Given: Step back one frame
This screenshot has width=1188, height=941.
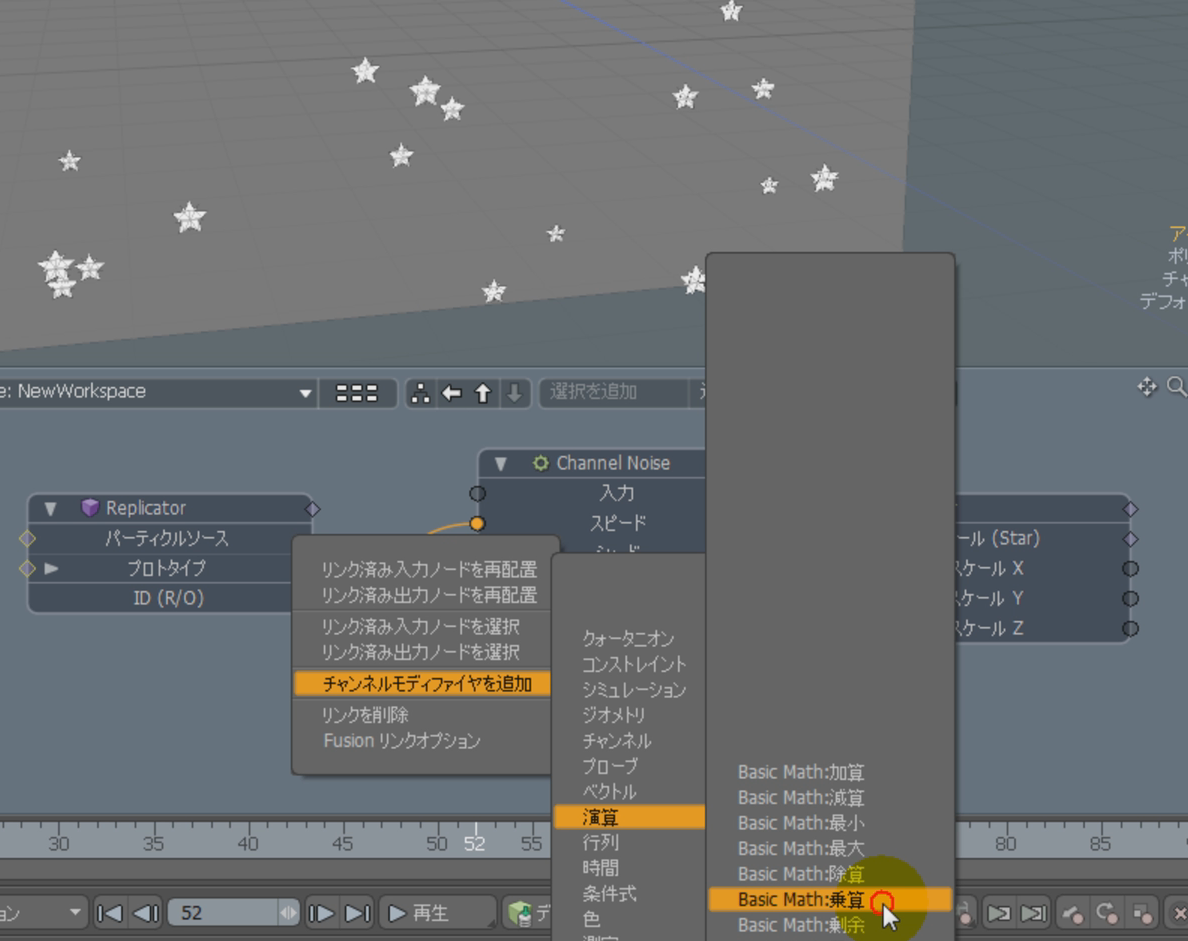Looking at the screenshot, I should tap(146, 913).
